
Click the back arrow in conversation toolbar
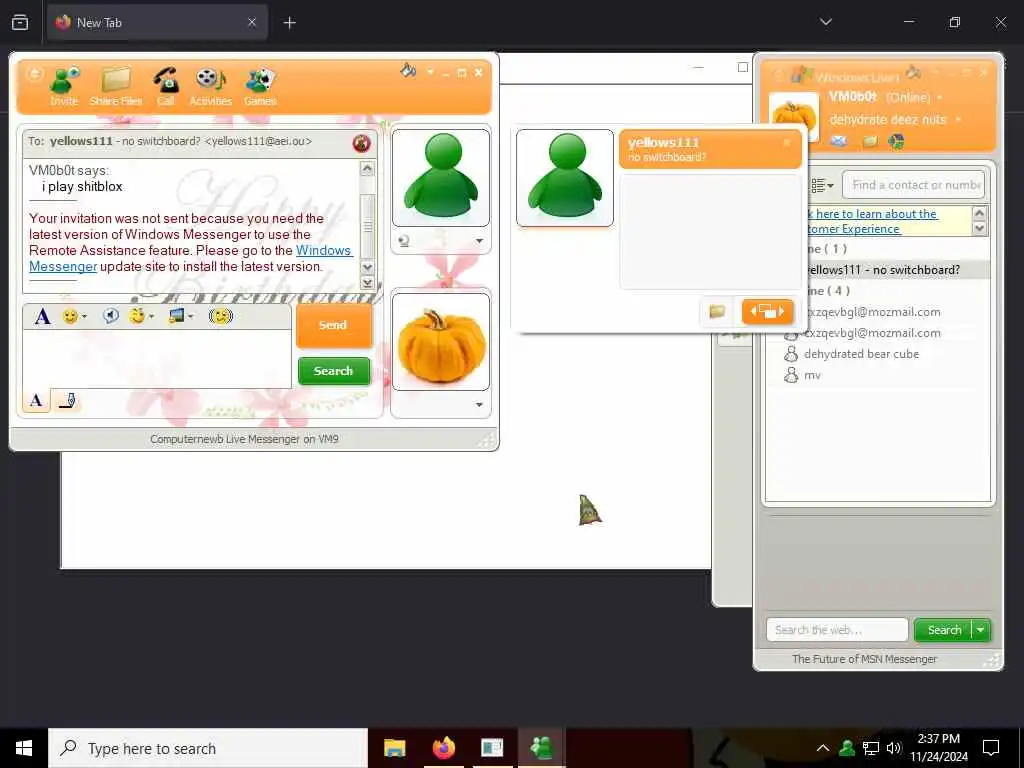click(x=34, y=74)
